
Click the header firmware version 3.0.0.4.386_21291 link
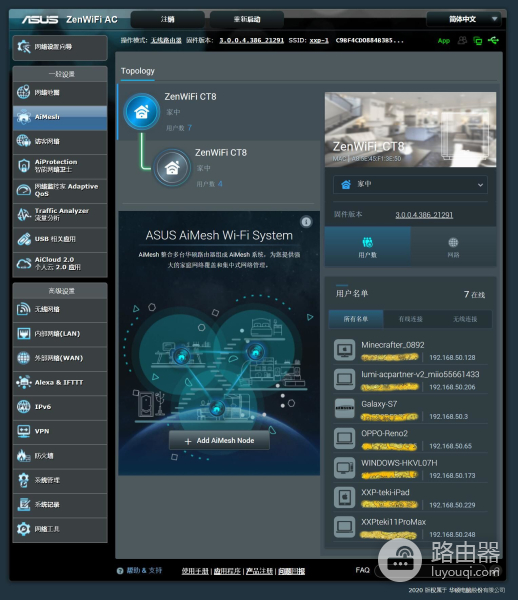[251, 41]
